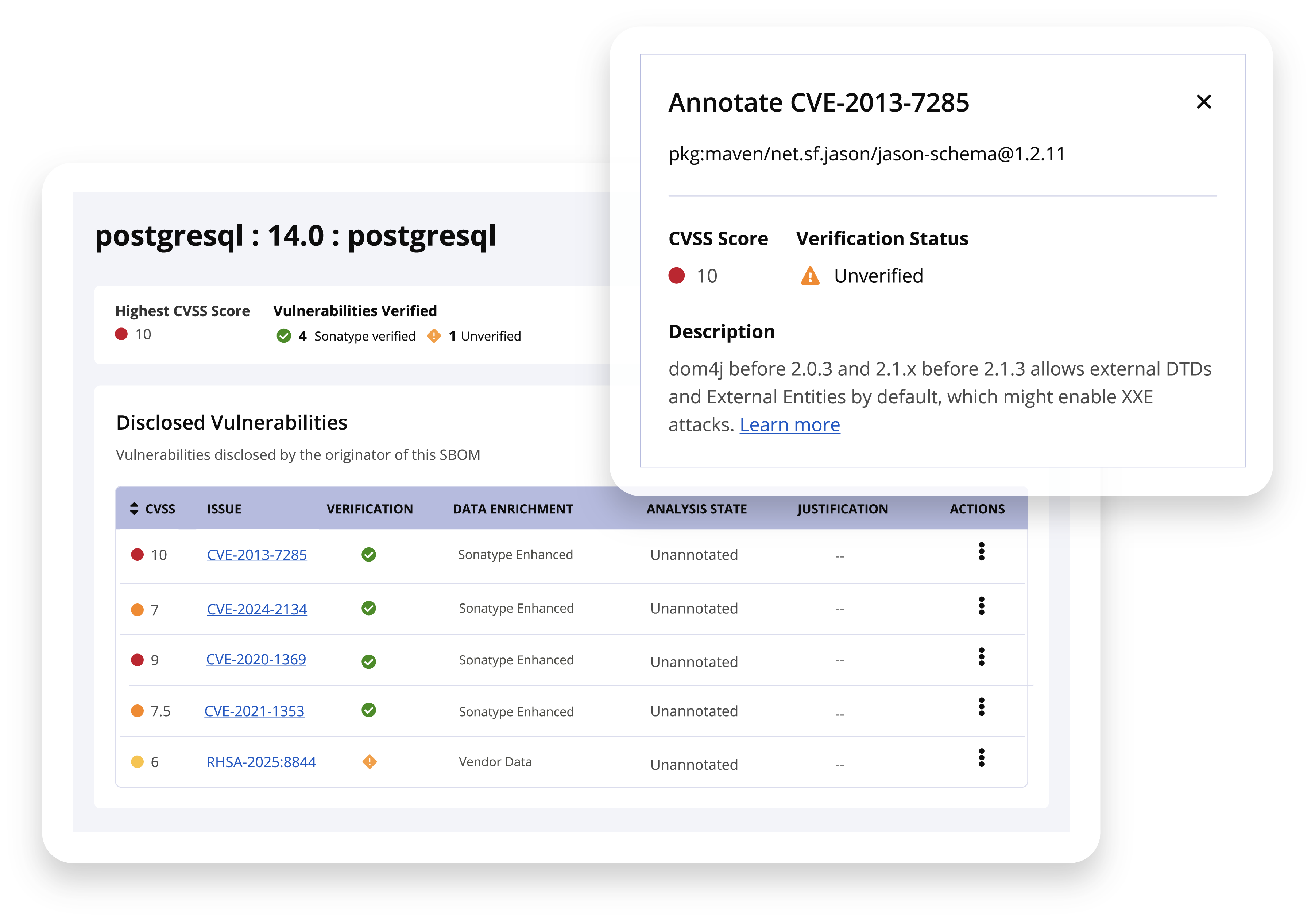Click verified checkmark icon for CVE-2013-7285
This screenshot has width=1315, height=924.
368,554
